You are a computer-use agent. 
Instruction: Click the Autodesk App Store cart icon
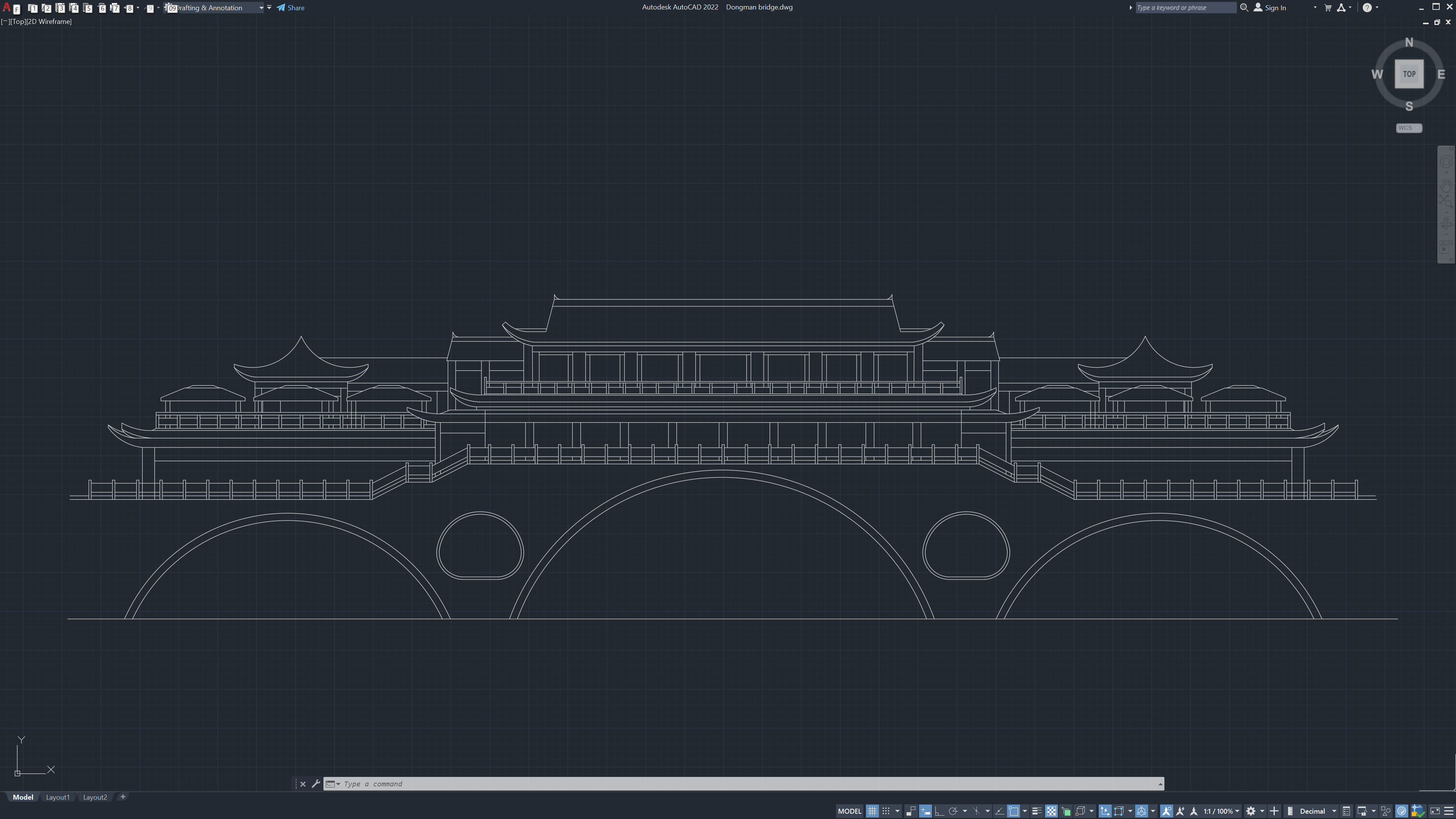click(1328, 7)
